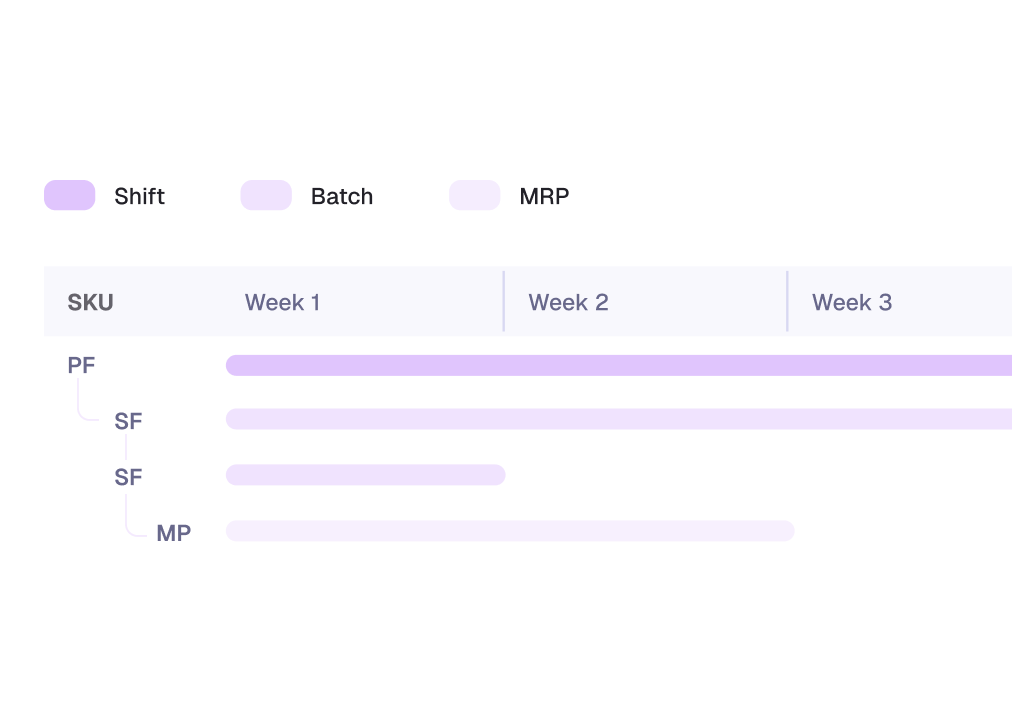Click the Shift legend color swatch

click(x=69, y=196)
